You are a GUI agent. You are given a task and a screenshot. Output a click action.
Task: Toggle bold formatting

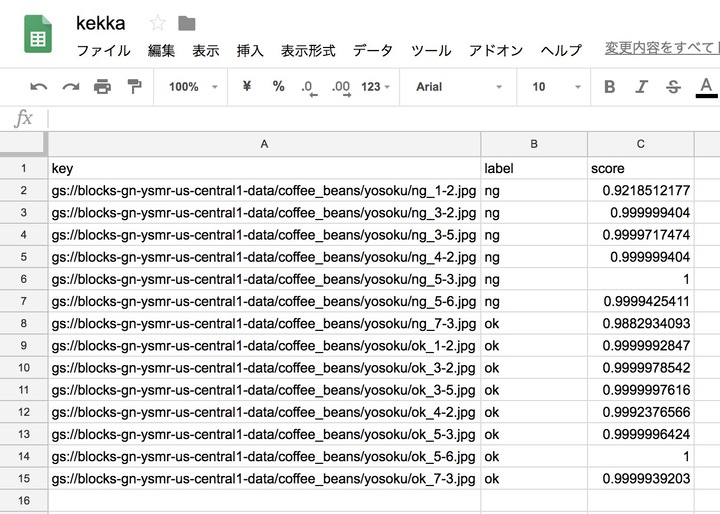coord(610,87)
